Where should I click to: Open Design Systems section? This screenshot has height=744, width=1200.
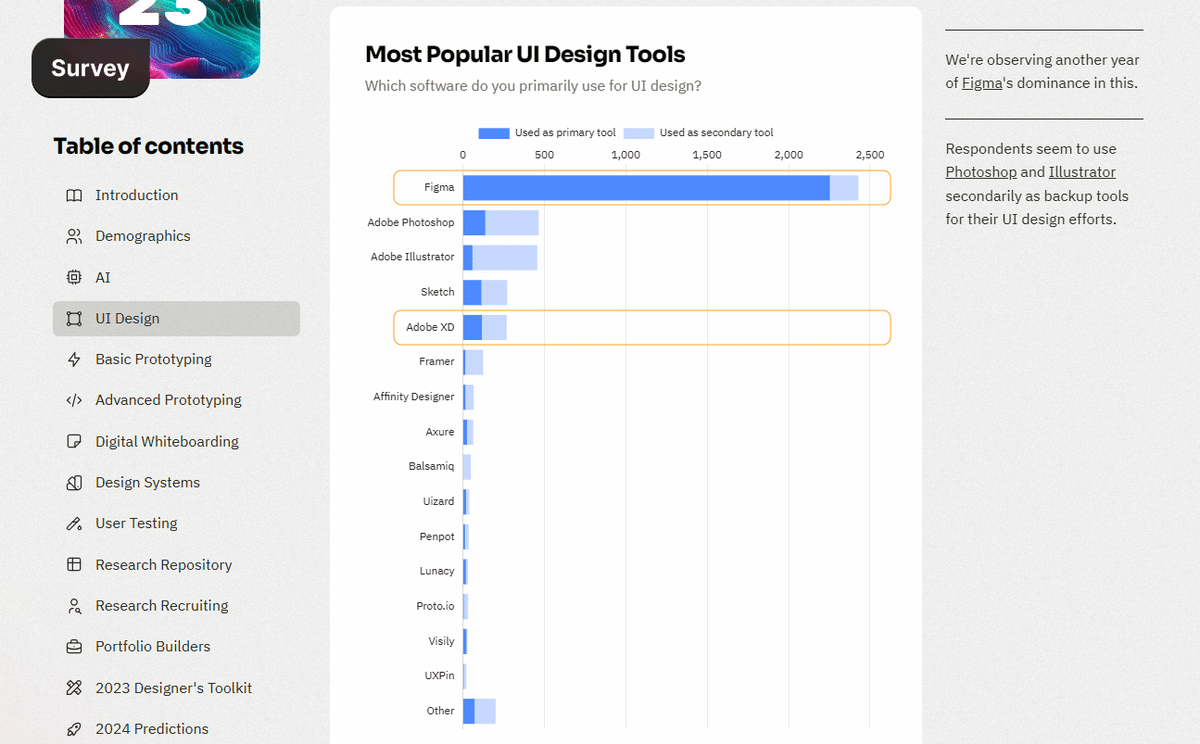point(176,483)
